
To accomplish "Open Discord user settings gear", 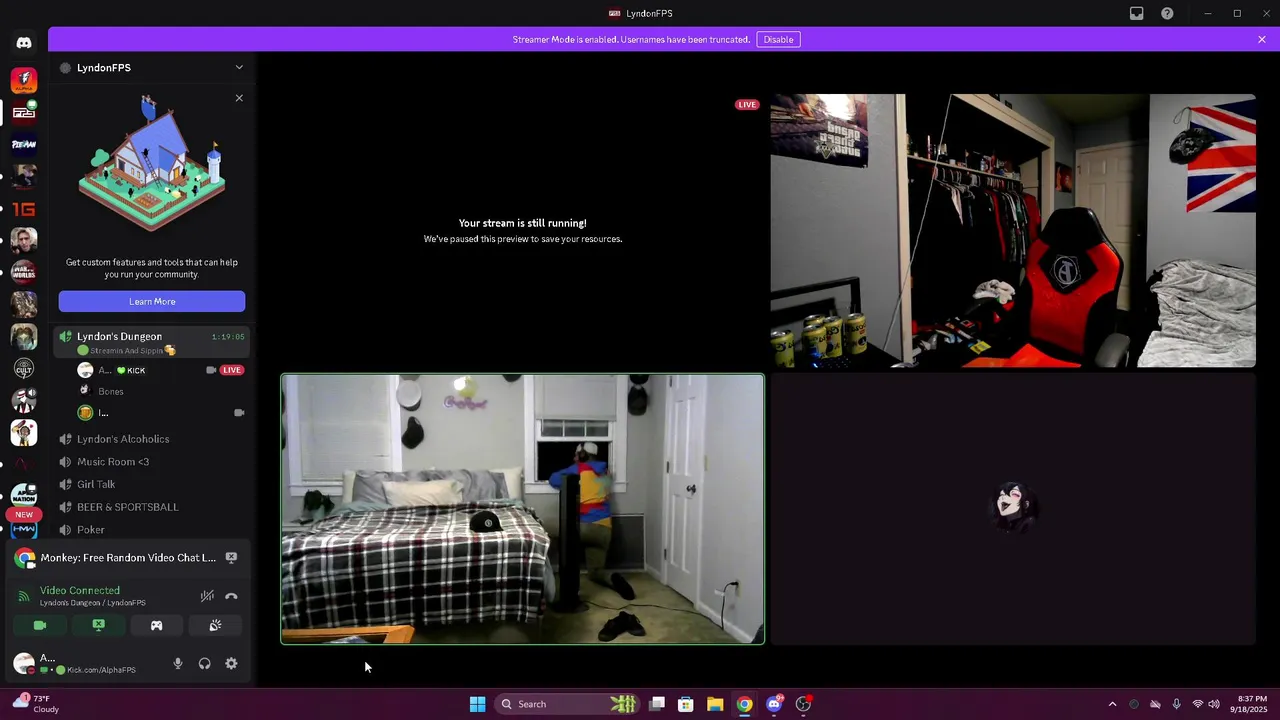I will [x=231, y=663].
